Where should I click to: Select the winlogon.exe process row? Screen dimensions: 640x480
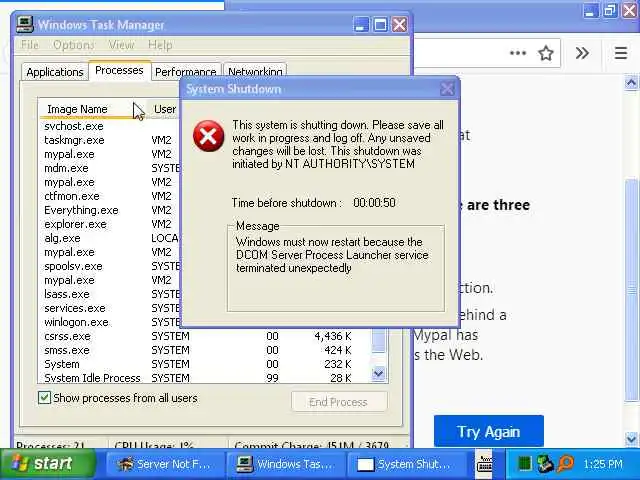(109, 322)
